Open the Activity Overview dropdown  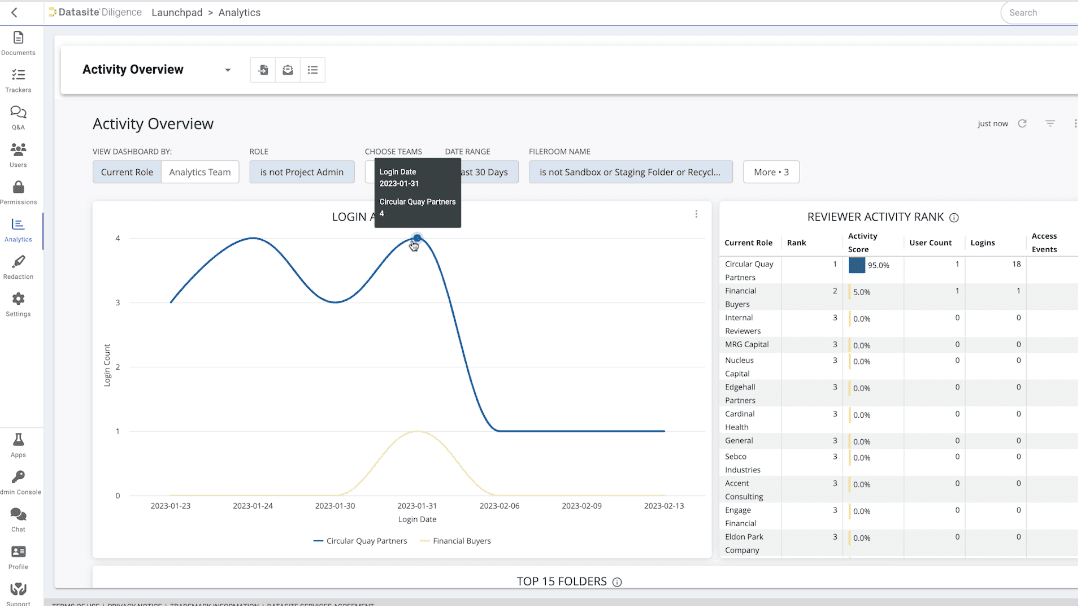coord(227,70)
